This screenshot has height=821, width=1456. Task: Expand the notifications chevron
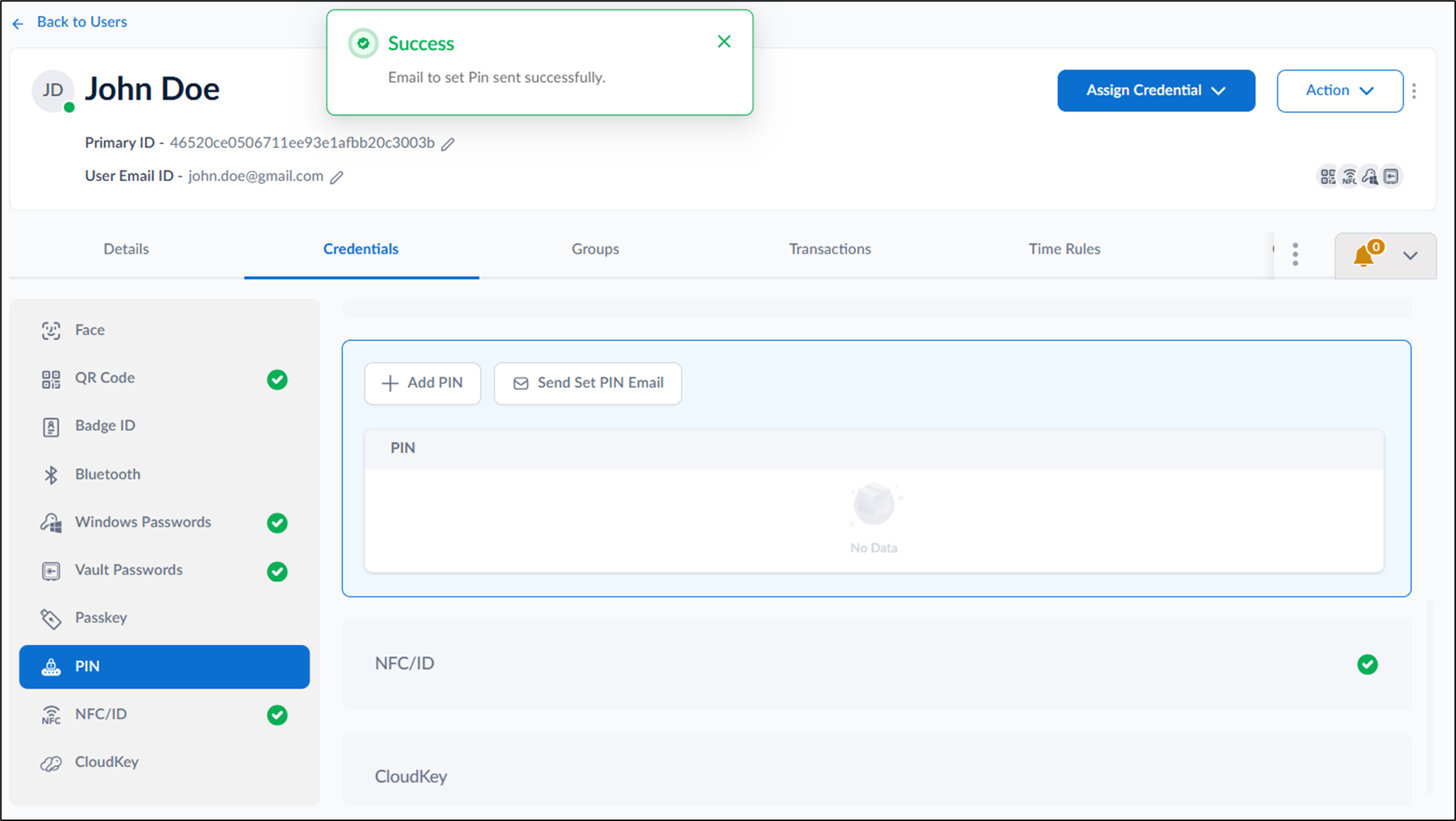[1410, 256]
